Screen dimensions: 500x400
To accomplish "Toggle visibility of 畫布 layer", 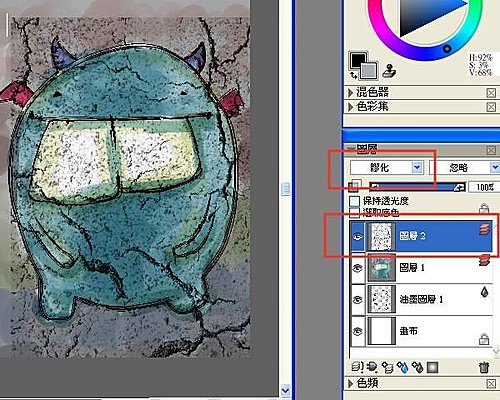I will (x=358, y=331).
